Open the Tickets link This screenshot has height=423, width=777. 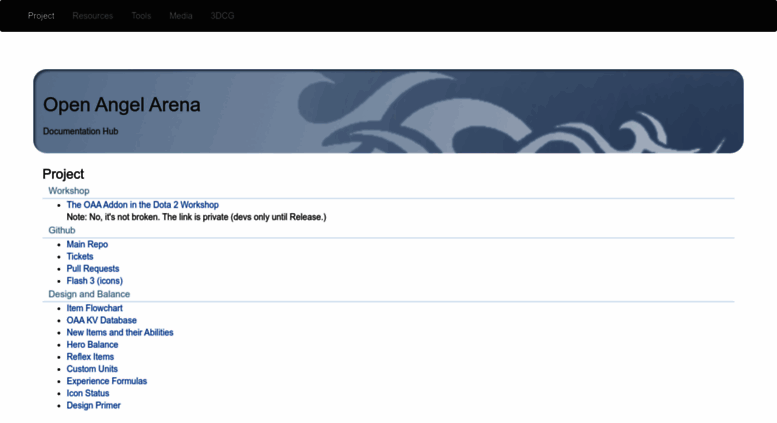80,257
